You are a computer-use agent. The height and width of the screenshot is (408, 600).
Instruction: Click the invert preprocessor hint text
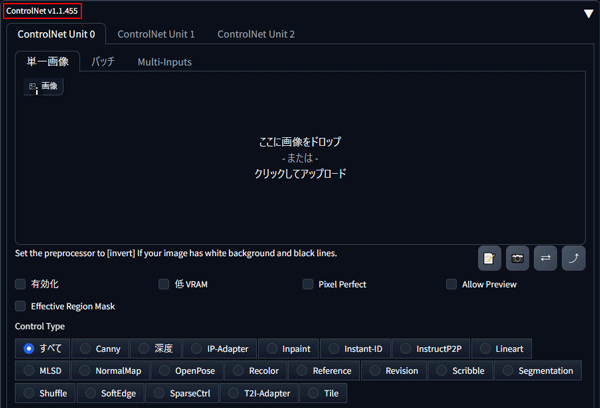[176, 253]
